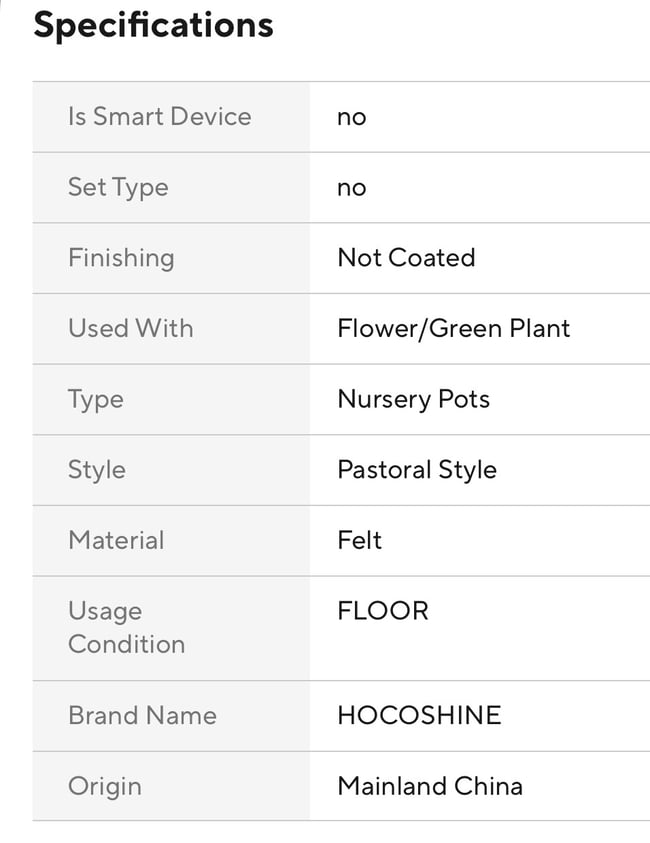Click the "Usage Condition" label
This screenshot has width=650, height=843.
point(126,627)
